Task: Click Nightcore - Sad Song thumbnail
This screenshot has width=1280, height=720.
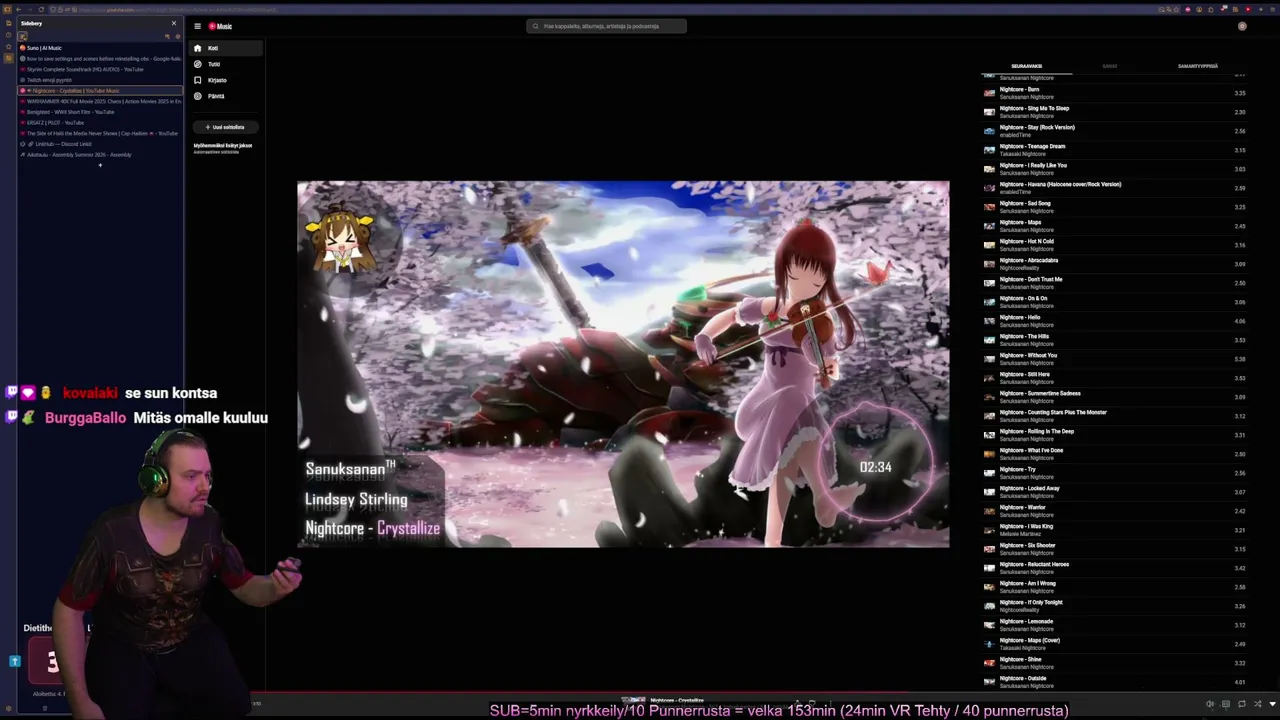Action: coord(989,207)
